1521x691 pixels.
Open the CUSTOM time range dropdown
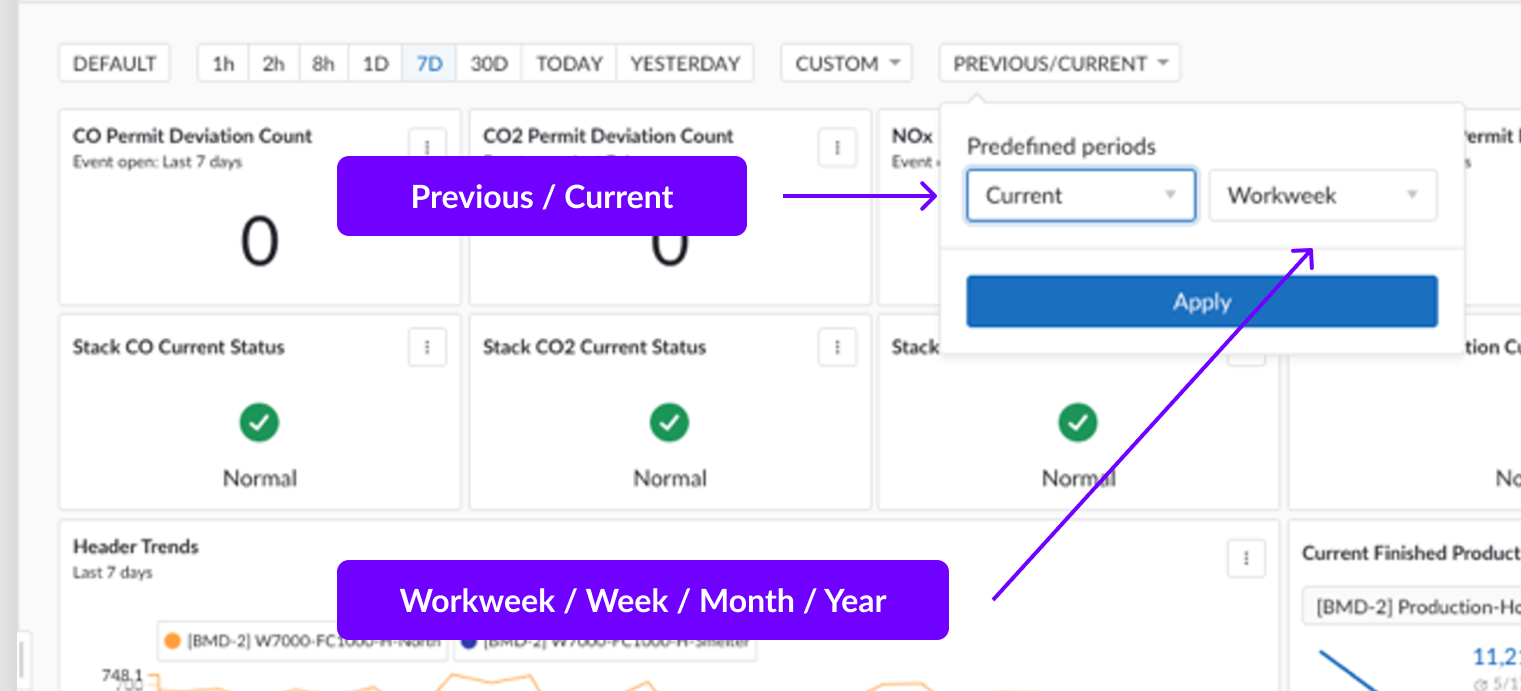click(846, 64)
